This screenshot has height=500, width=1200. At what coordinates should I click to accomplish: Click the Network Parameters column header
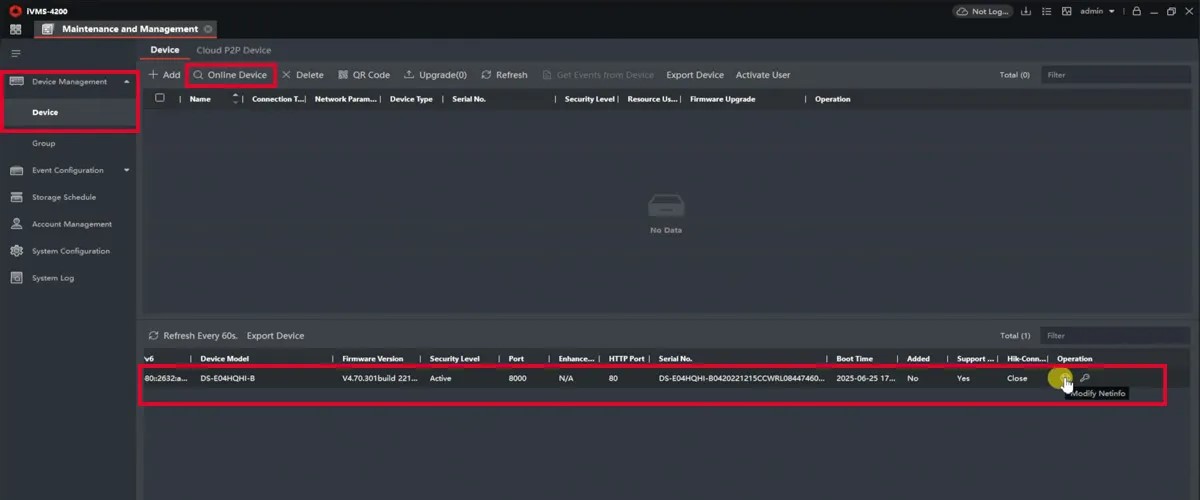[x=346, y=99]
